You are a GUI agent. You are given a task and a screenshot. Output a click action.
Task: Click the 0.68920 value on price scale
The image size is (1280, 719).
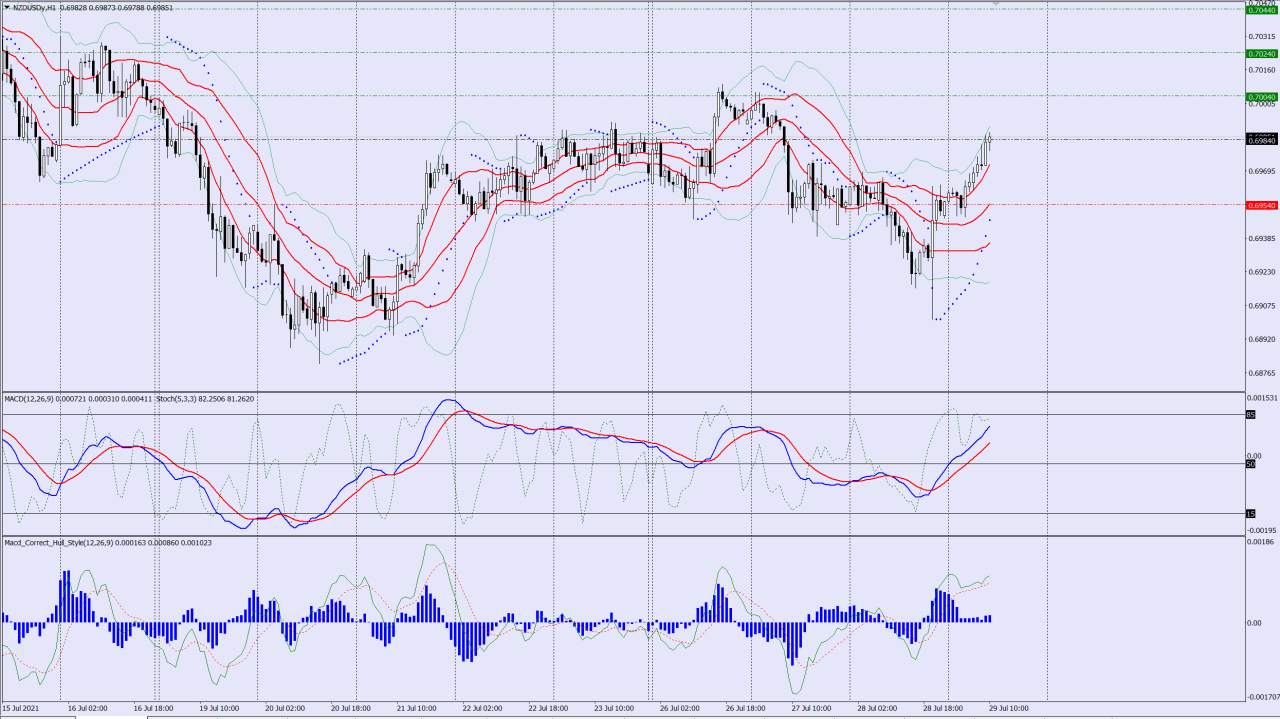click(1263, 339)
